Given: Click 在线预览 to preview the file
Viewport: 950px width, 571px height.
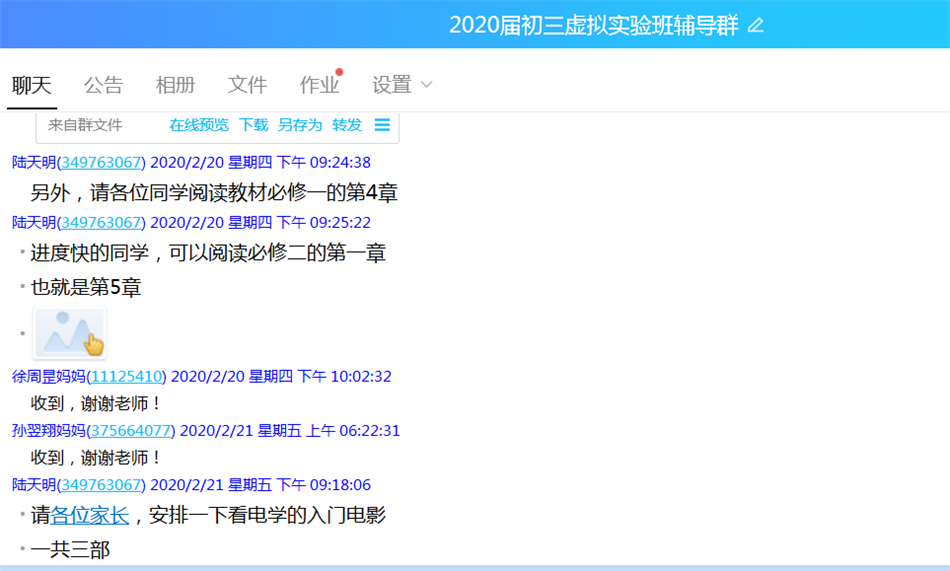Looking at the screenshot, I should (199, 125).
